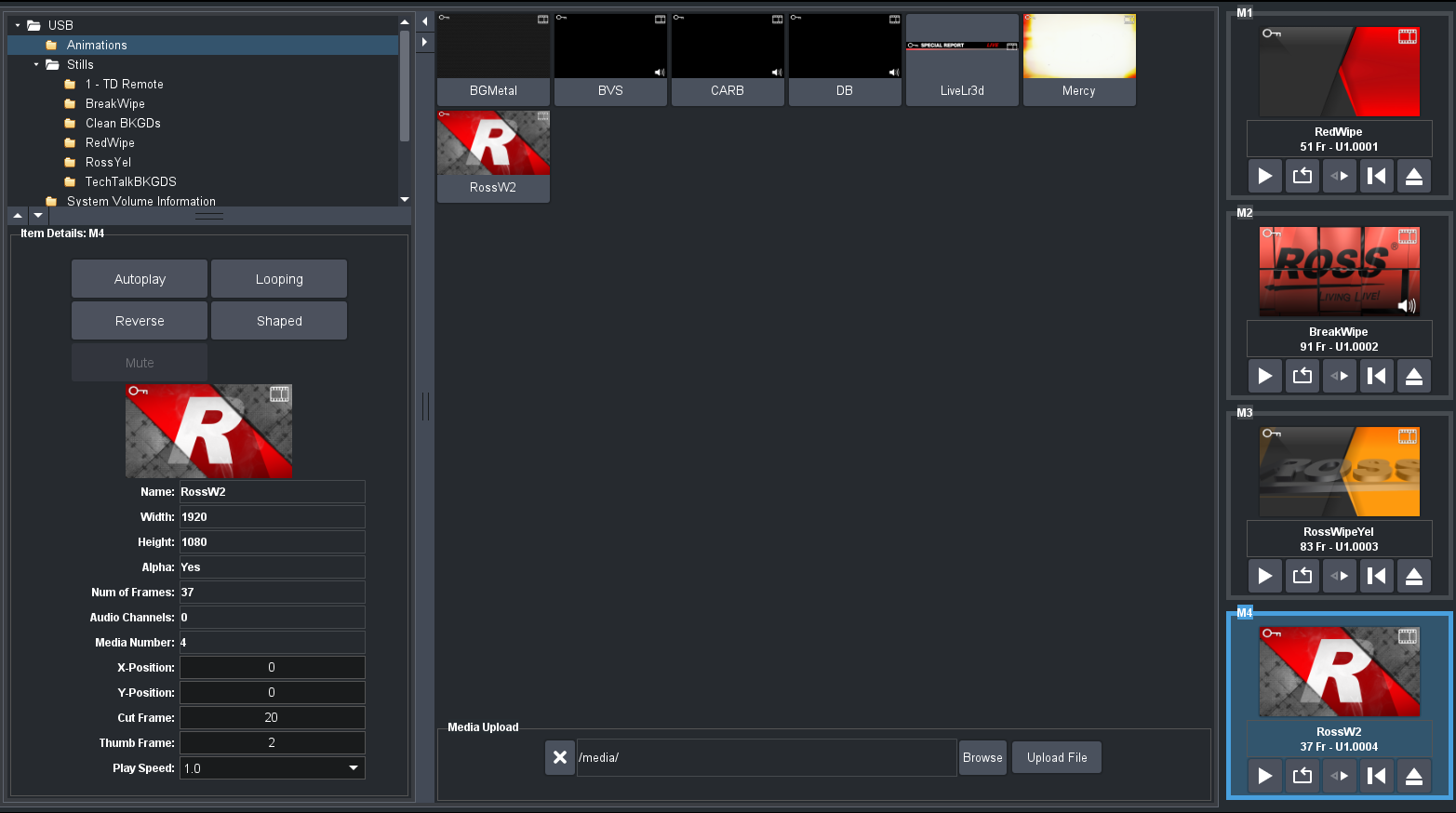
Task: Eject BreakWipe from M2
Action: [x=1414, y=376]
